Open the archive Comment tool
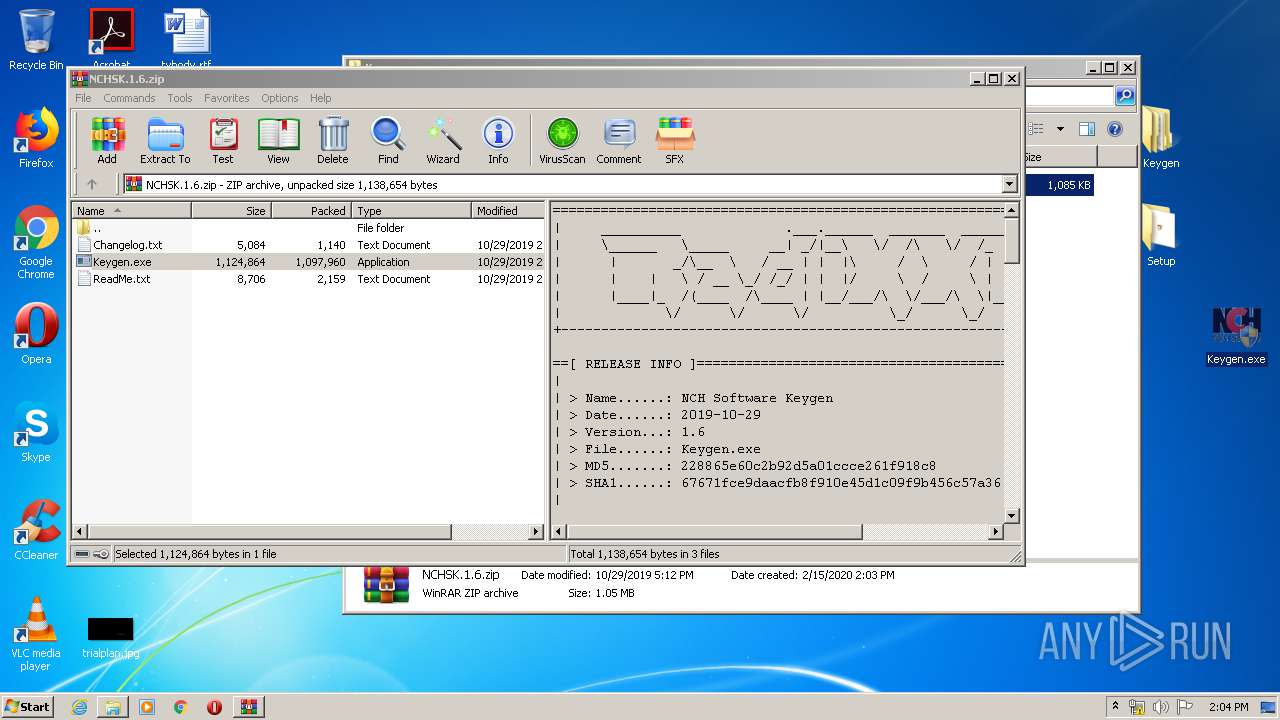Screen dimensions: 1280x720 [619, 141]
